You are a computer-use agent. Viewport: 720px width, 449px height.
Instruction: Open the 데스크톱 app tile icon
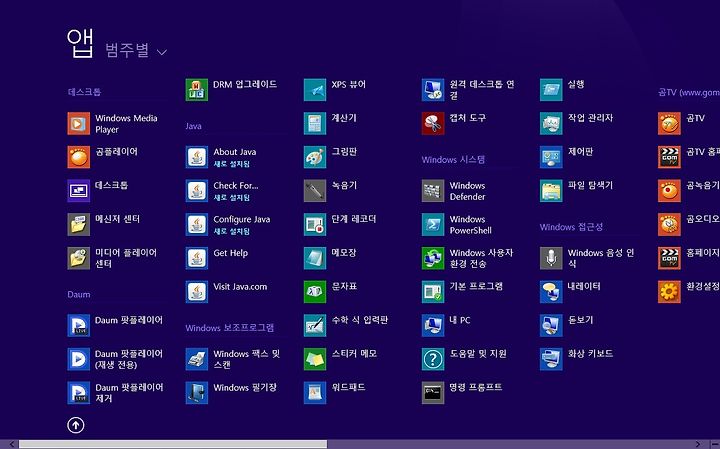79,191
